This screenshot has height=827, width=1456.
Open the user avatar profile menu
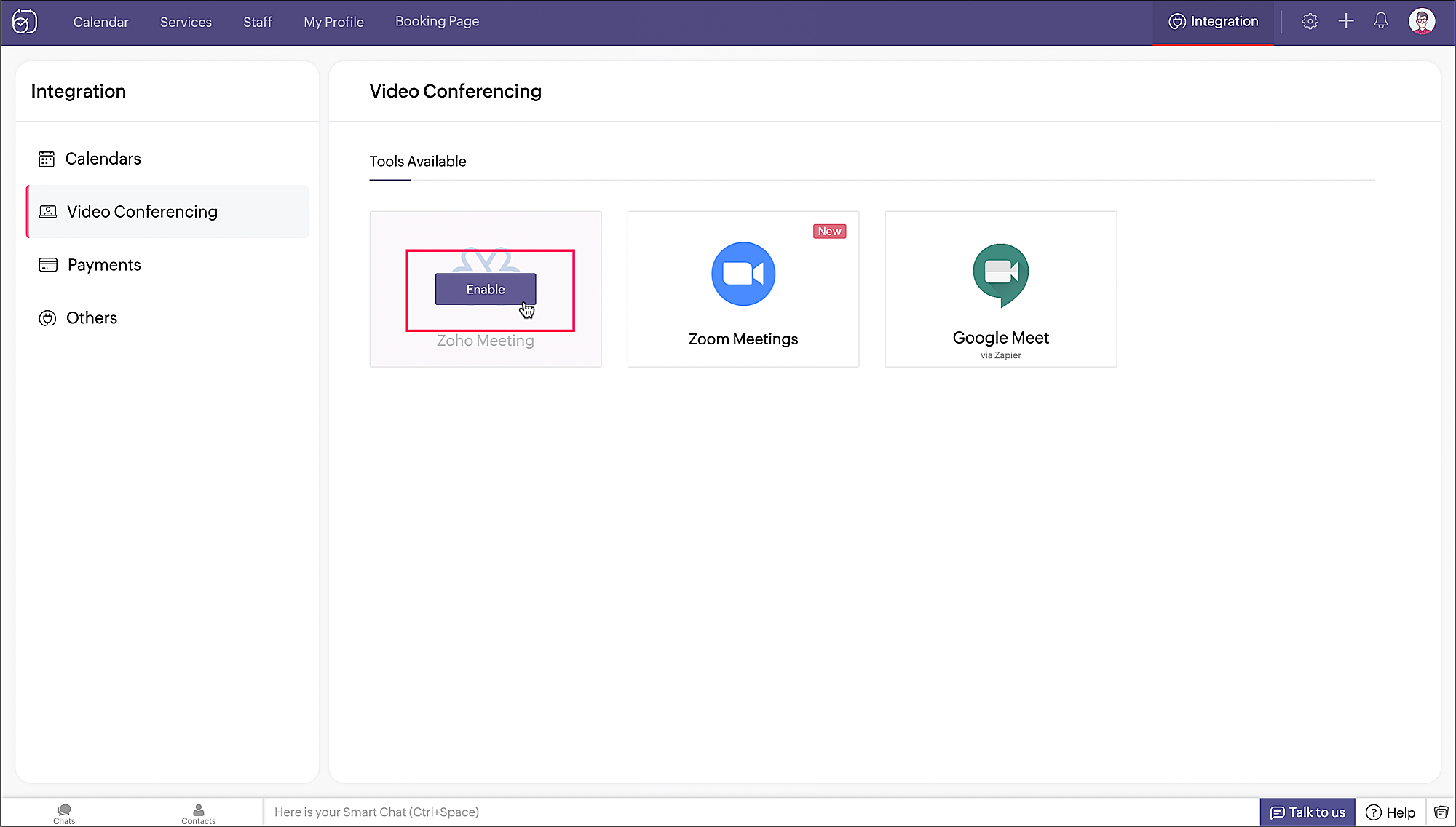tap(1422, 21)
